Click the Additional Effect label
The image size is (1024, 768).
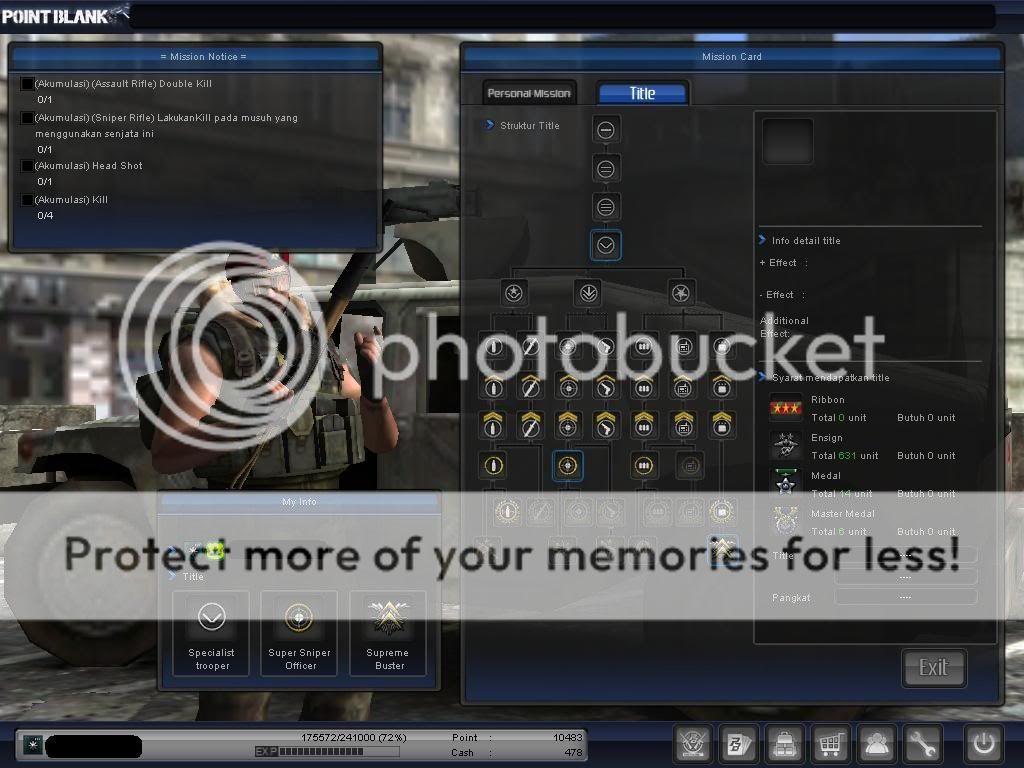click(784, 327)
